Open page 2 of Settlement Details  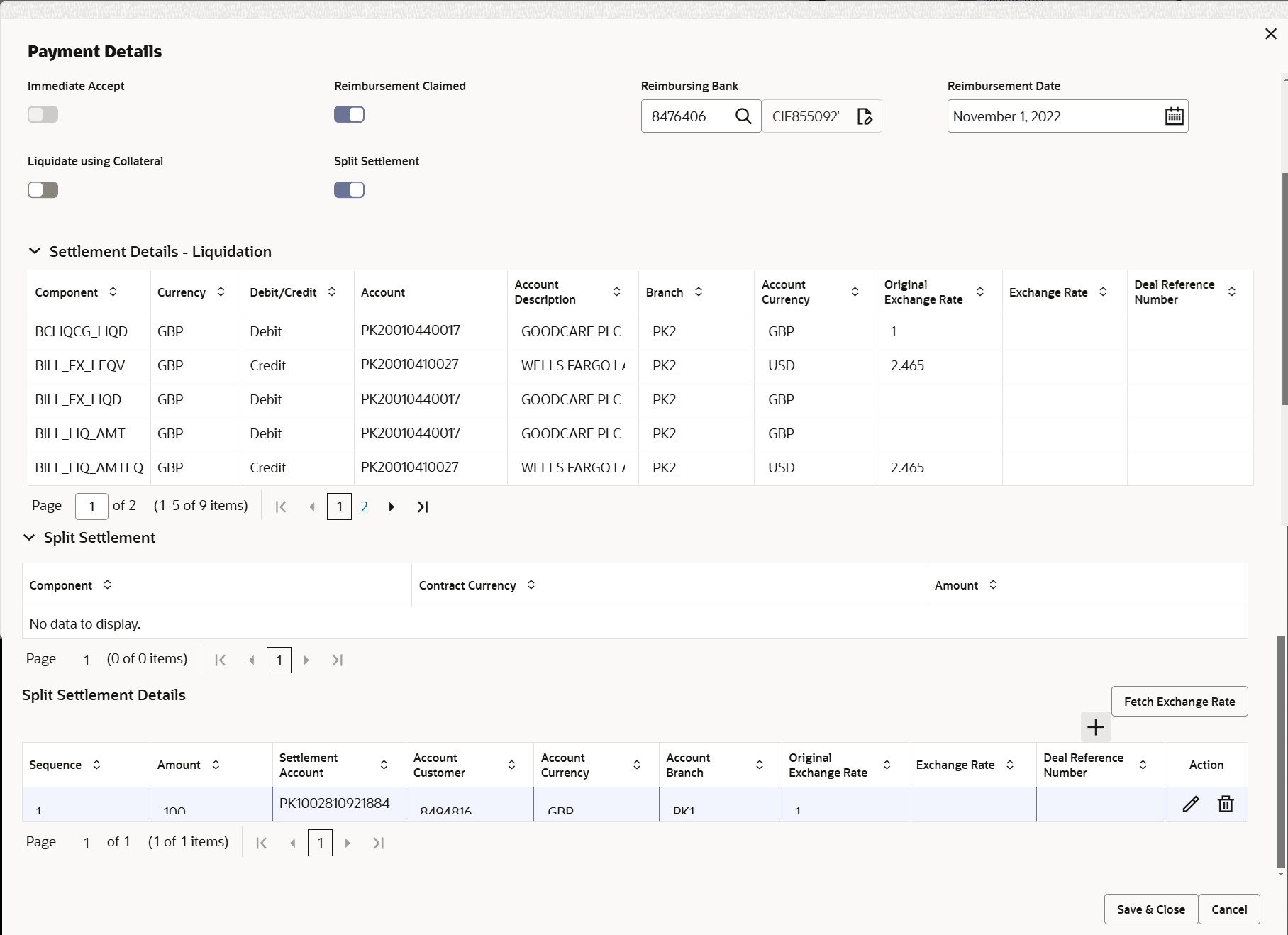pyautogui.click(x=365, y=507)
